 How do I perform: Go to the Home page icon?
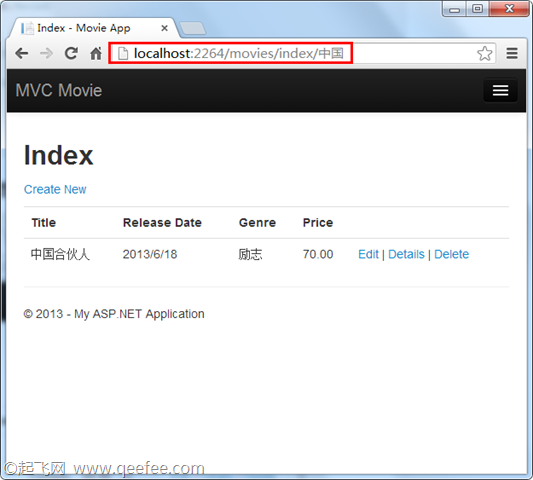96,53
